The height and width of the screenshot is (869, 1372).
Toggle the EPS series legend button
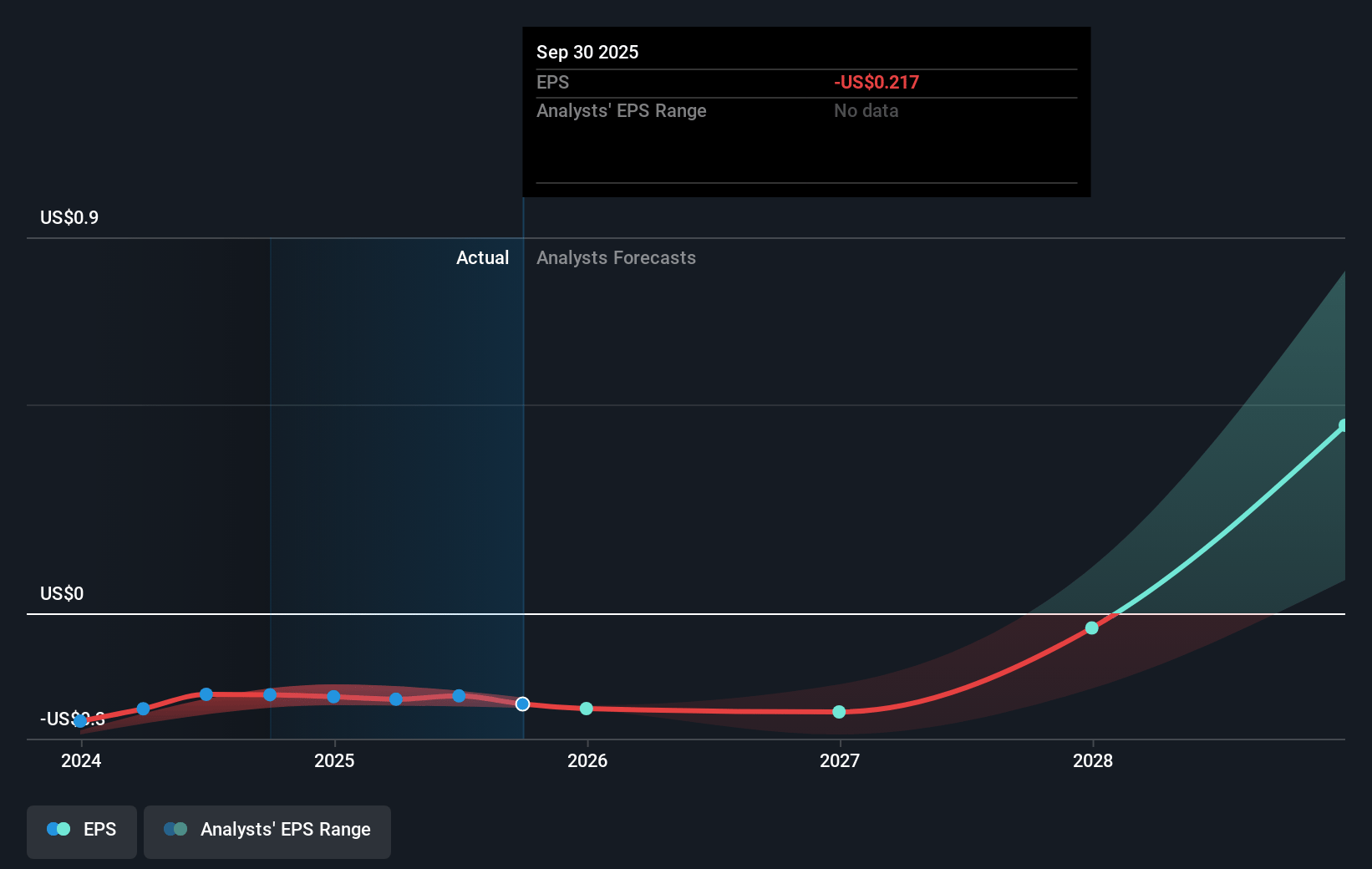[x=82, y=830]
